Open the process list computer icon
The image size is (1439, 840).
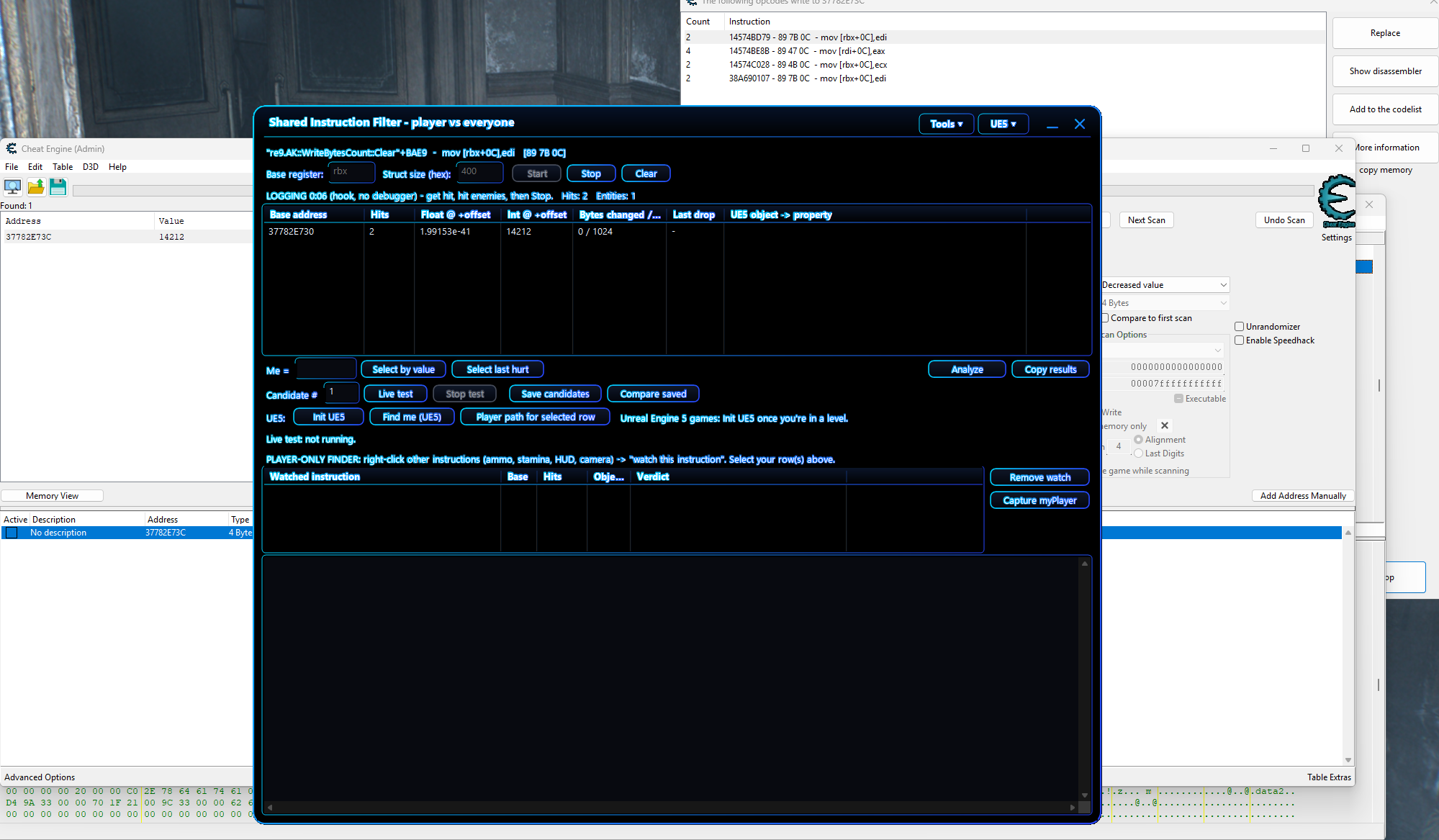[x=13, y=187]
